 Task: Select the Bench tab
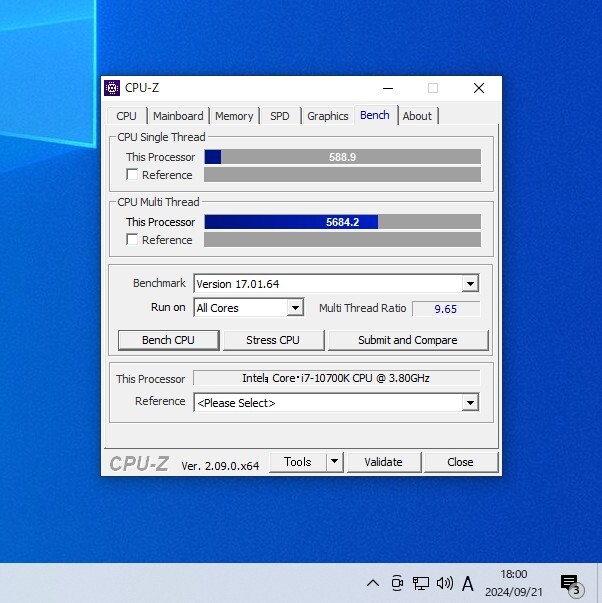coord(375,115)
